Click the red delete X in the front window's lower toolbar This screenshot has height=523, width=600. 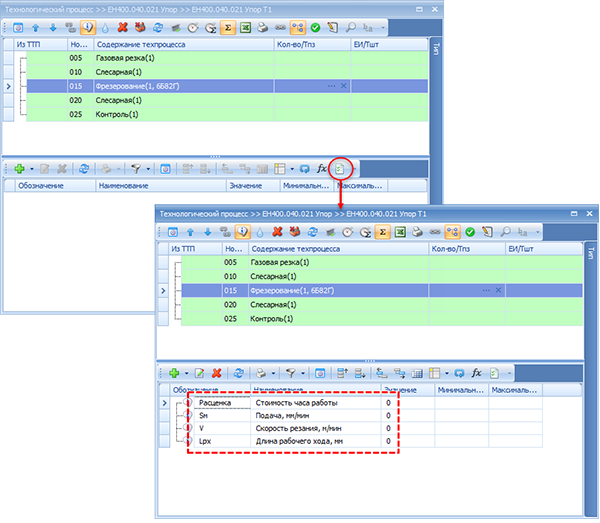217,373
